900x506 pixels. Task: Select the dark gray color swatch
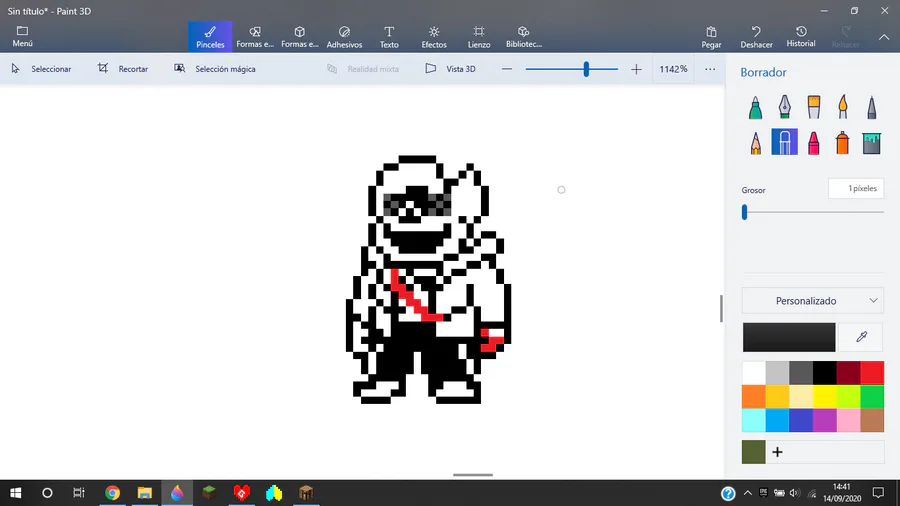801,373
